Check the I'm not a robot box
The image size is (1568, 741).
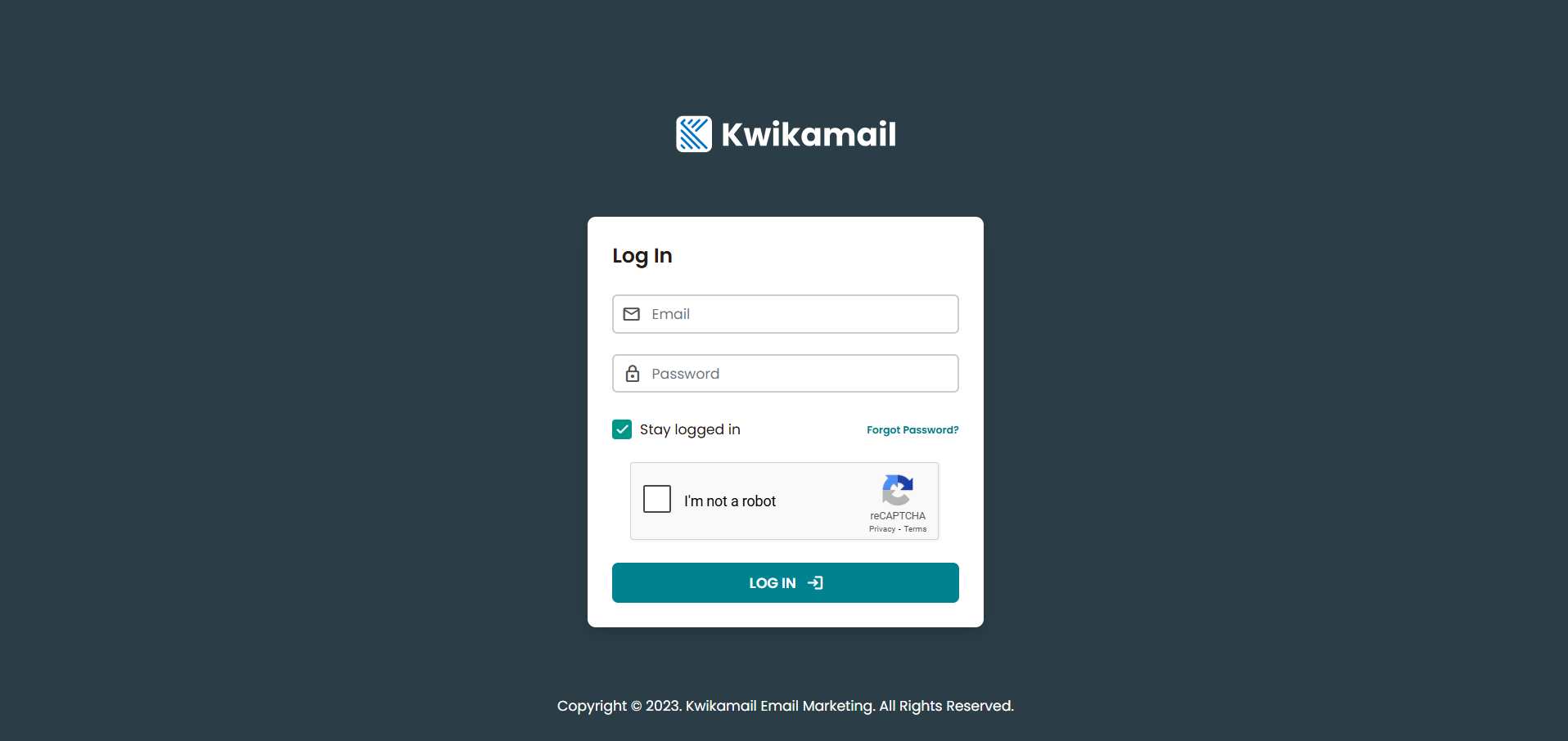(x=657, y=499)
